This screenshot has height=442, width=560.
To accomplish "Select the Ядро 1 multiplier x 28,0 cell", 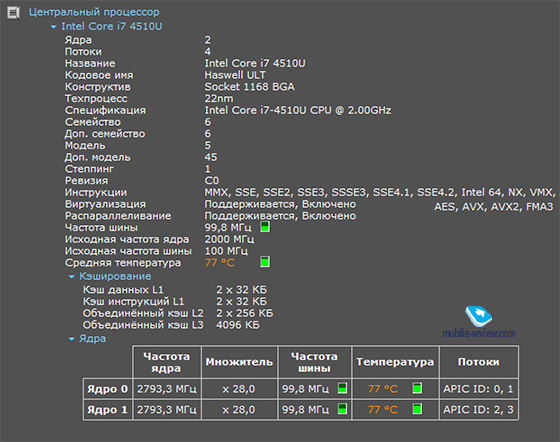I will point(239,410).
